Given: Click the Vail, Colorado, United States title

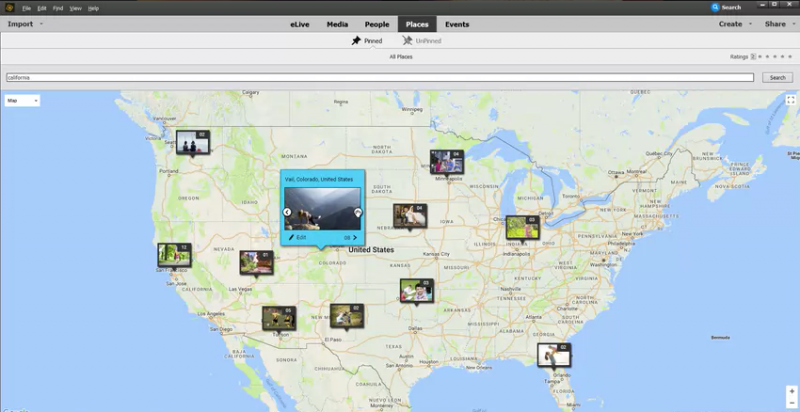Looking at the screenshot, I should pyautogui.click(x=319, y=179).
